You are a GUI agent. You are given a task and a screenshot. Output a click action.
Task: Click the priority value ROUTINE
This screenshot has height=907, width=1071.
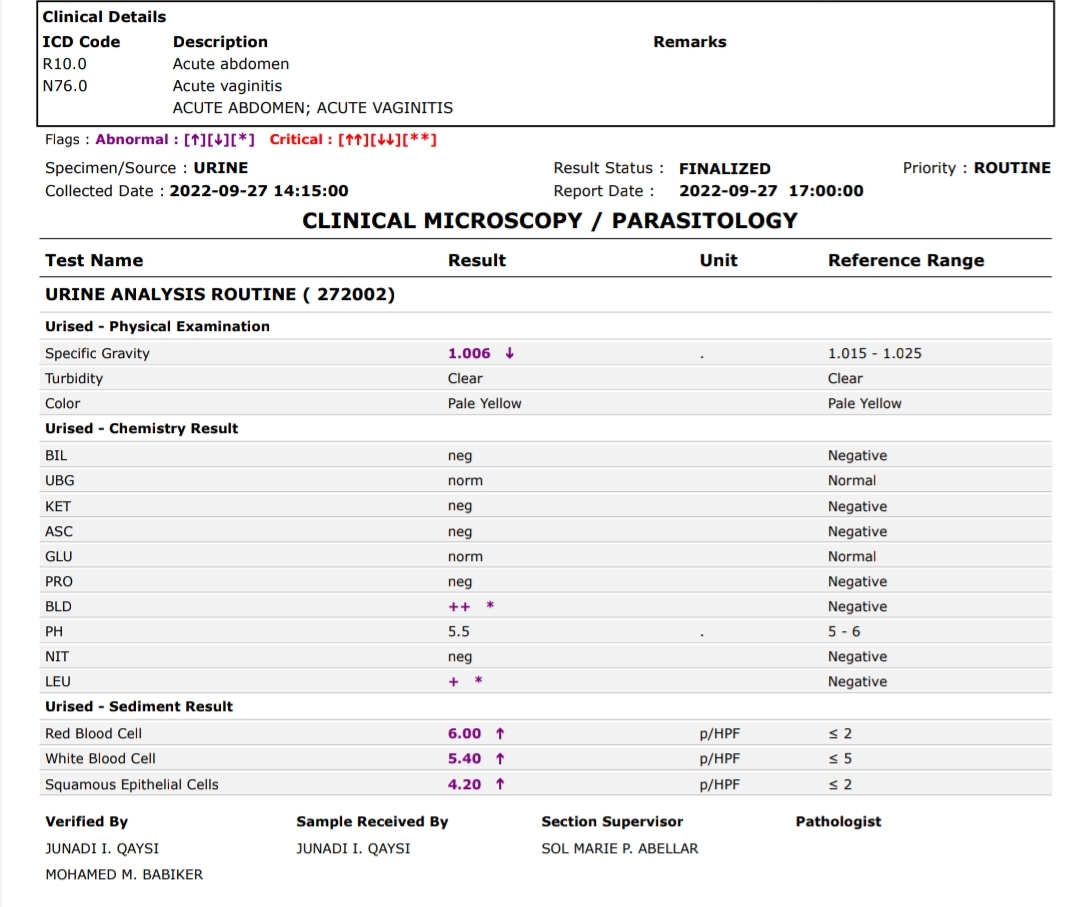pyautogui.click(x=1012, y=168)
